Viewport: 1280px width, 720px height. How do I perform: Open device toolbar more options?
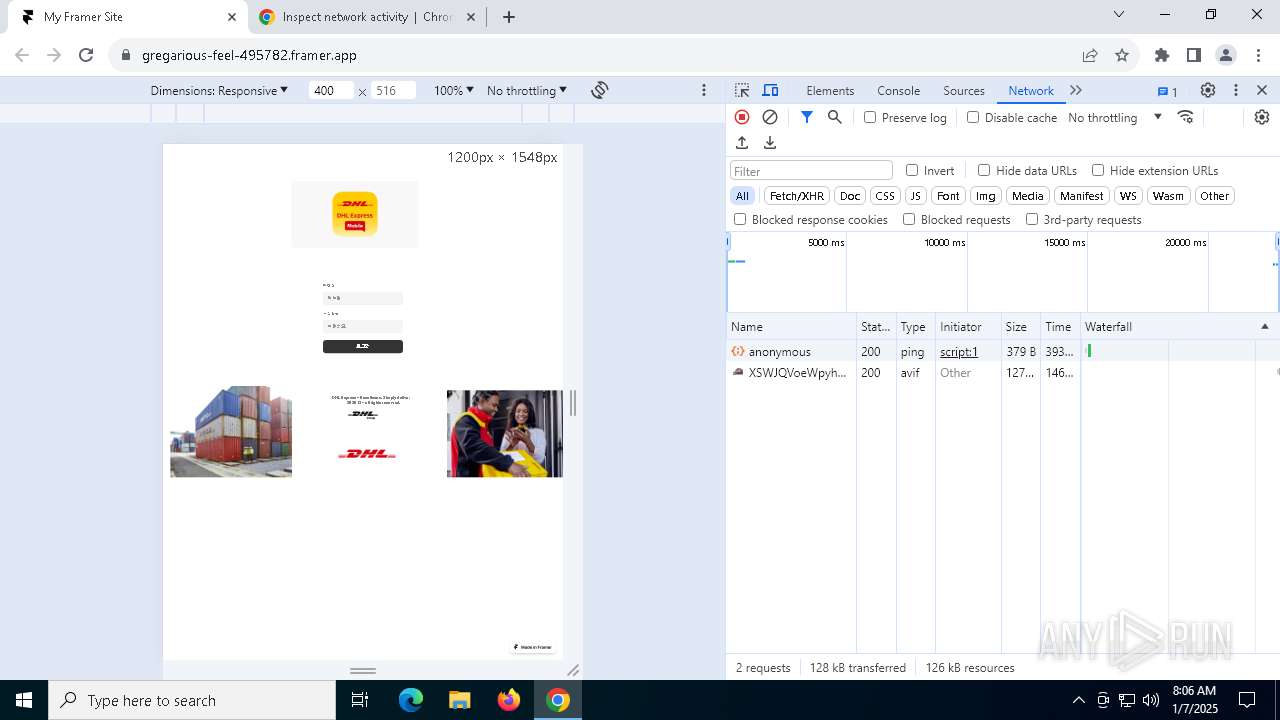pos(704,90)
